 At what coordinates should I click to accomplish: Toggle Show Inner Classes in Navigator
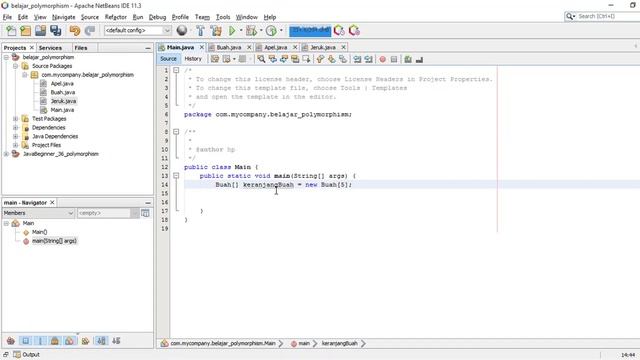coord(69,341)
